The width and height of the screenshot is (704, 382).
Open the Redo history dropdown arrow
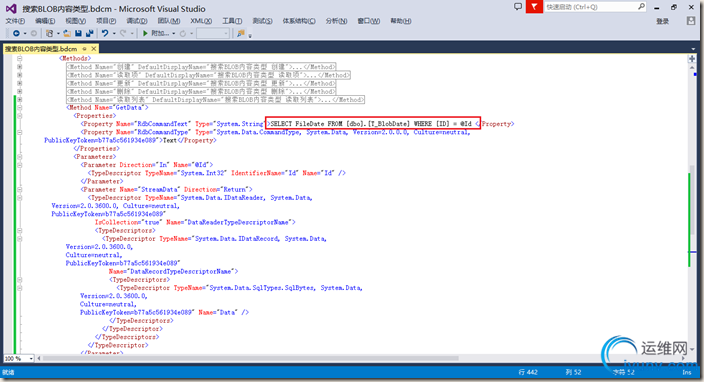(x=132, y=33)
